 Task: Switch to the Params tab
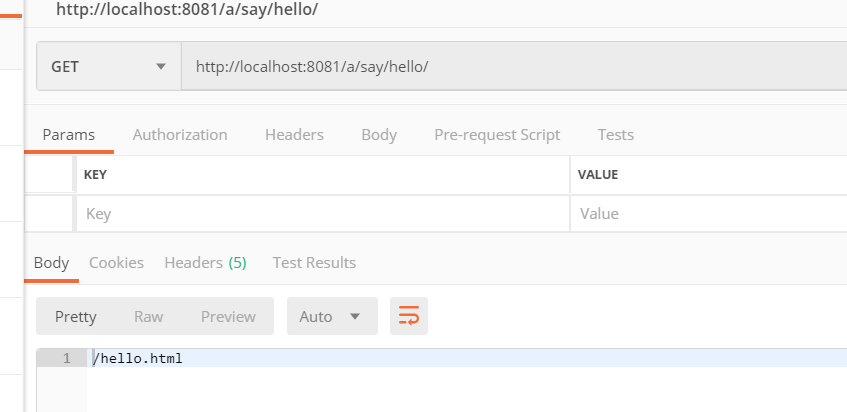pyautogui.click(x=68, y=134)
